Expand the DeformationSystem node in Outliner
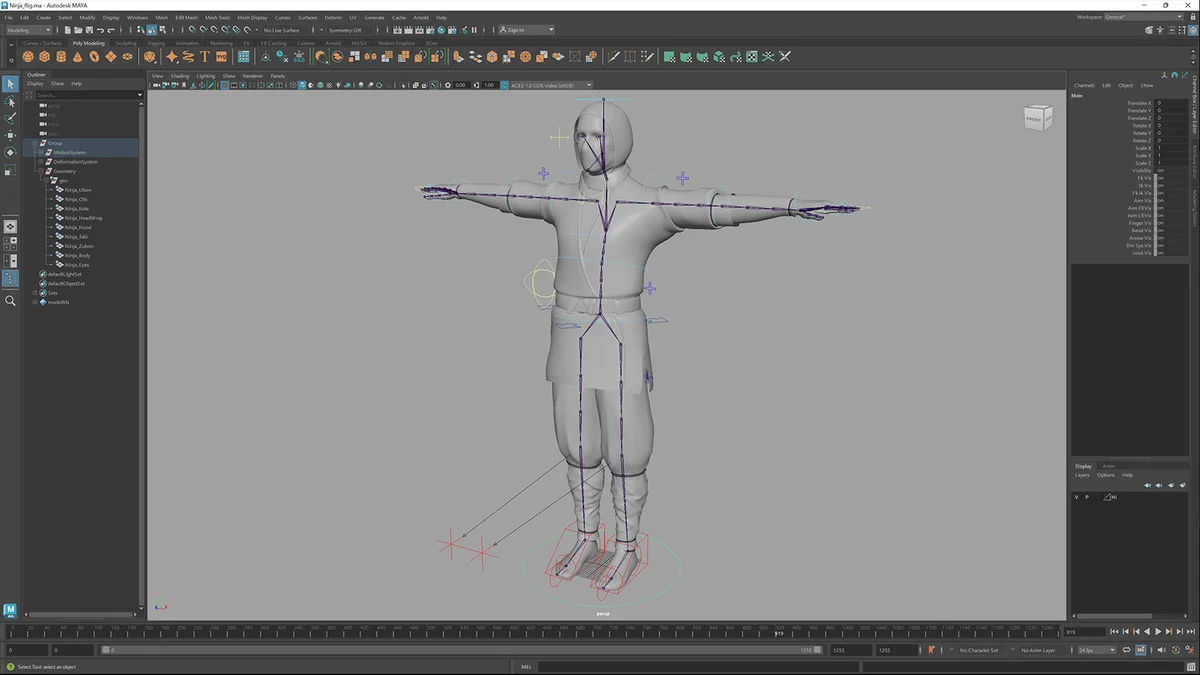 click(40, 162)
